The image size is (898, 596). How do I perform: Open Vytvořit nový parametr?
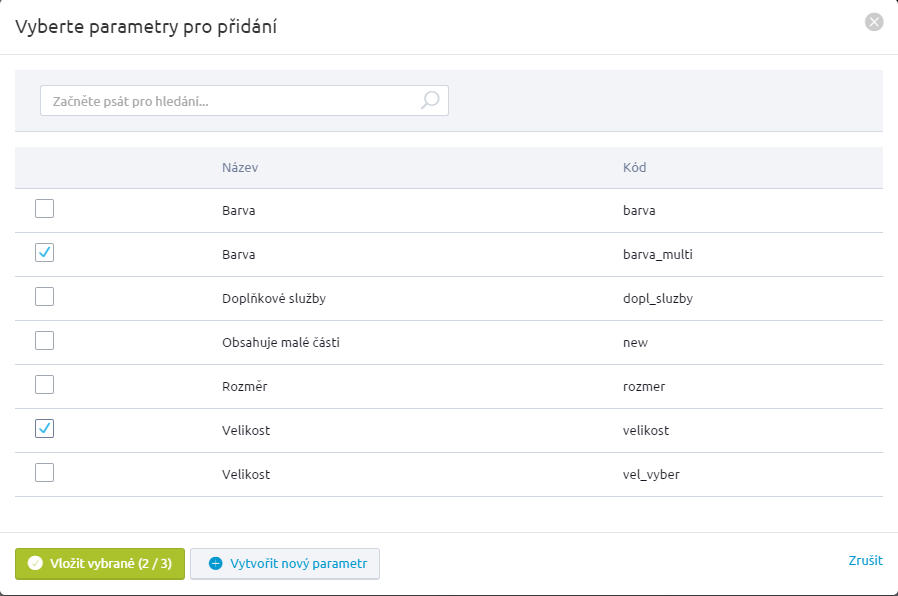tap(285, 564)
